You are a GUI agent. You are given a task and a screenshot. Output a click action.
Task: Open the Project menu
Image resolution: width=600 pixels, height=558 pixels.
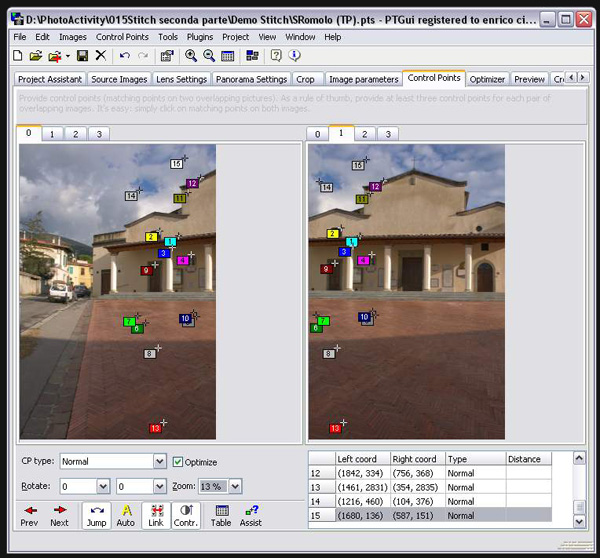coord(235,37)
